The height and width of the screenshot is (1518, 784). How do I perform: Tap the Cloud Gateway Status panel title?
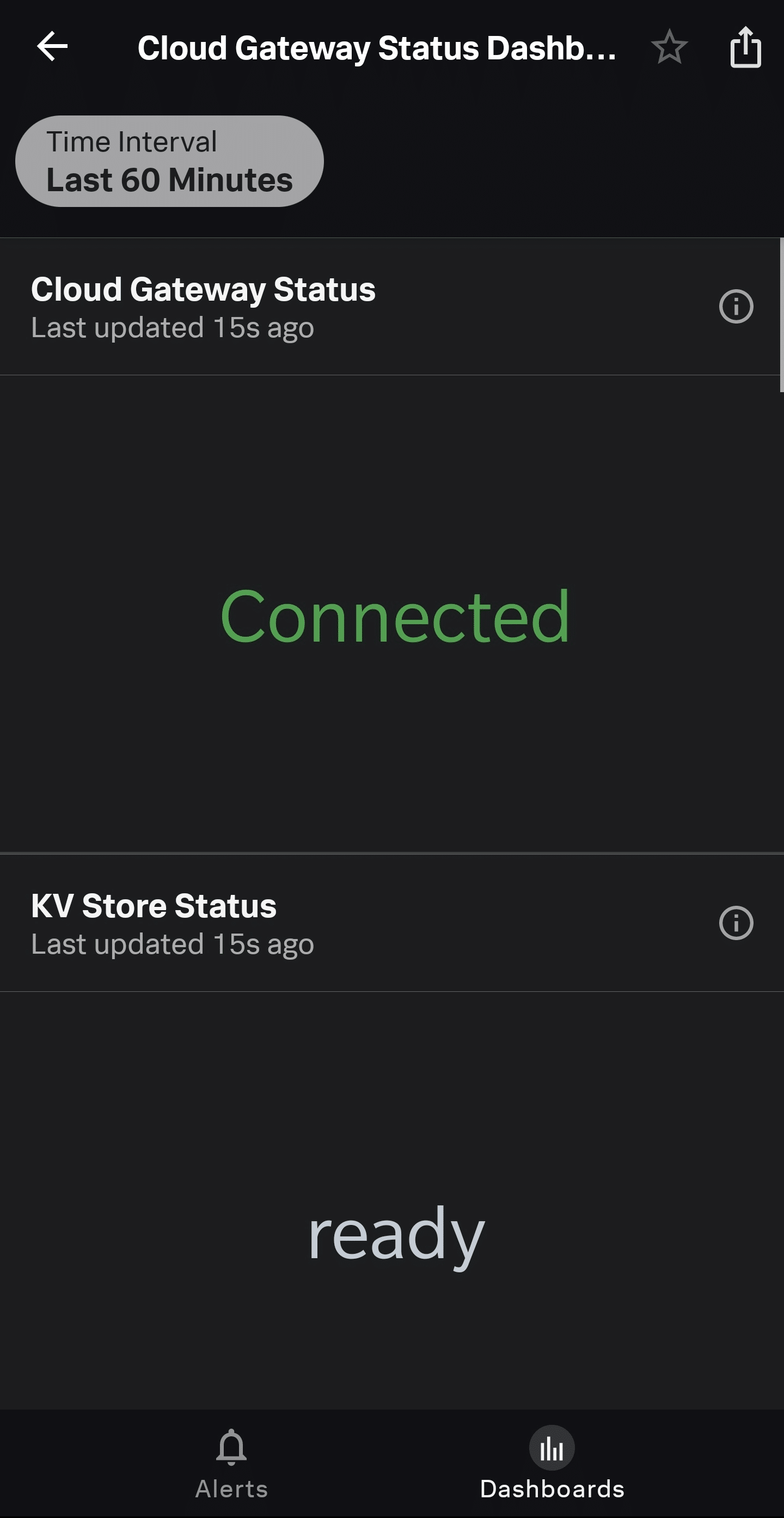(x=203, y=289)
